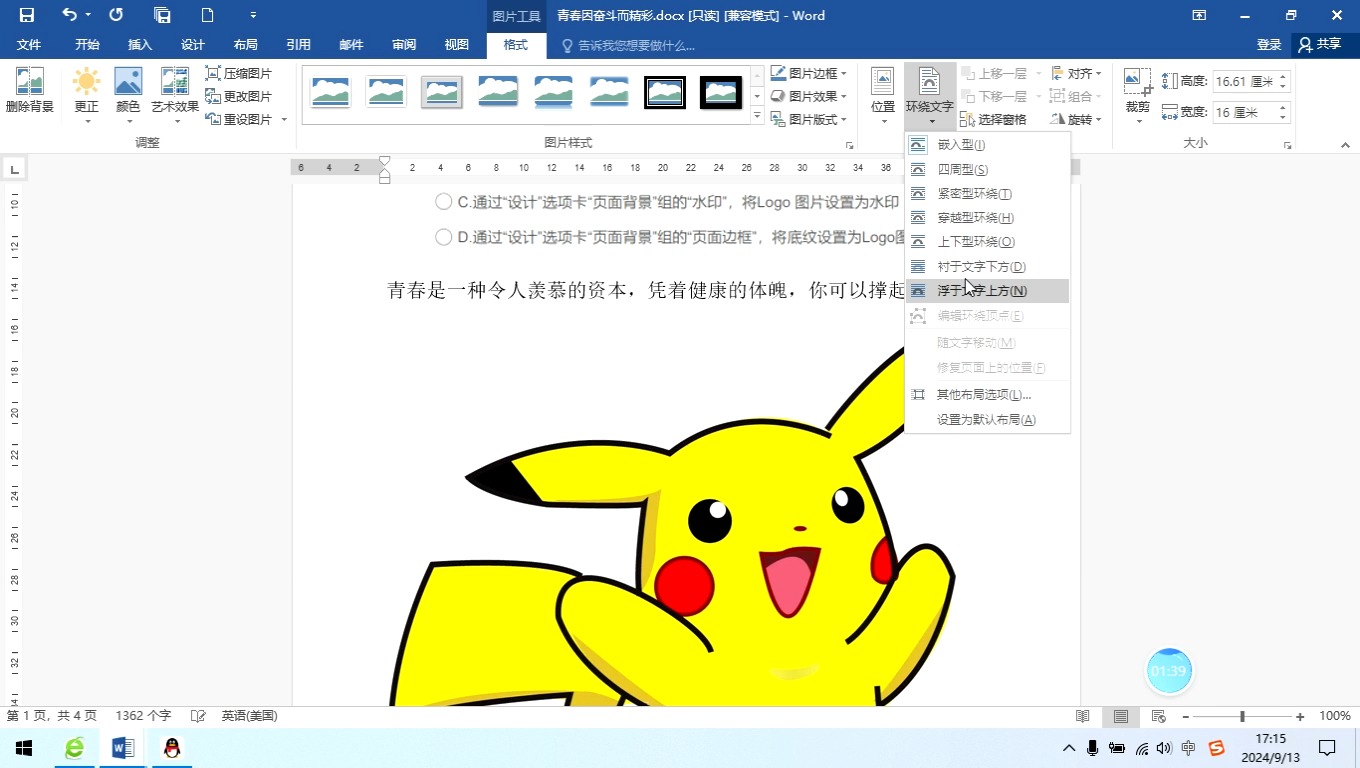The height and width of the screenshot is (768, 1360).
Task: Open More Layout Options (其他布局选项)
Action: [x=987, y=394]
